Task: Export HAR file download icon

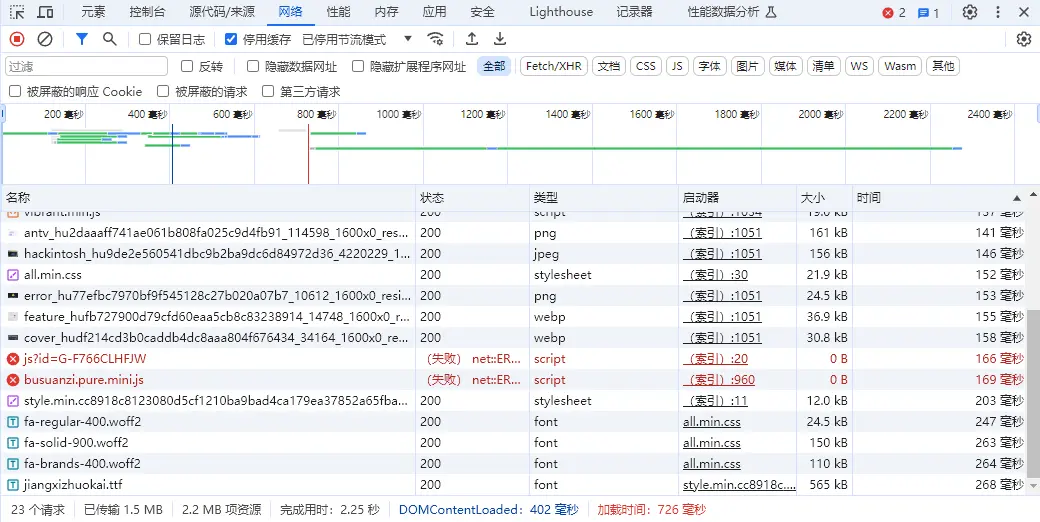Action: (500, 39)
